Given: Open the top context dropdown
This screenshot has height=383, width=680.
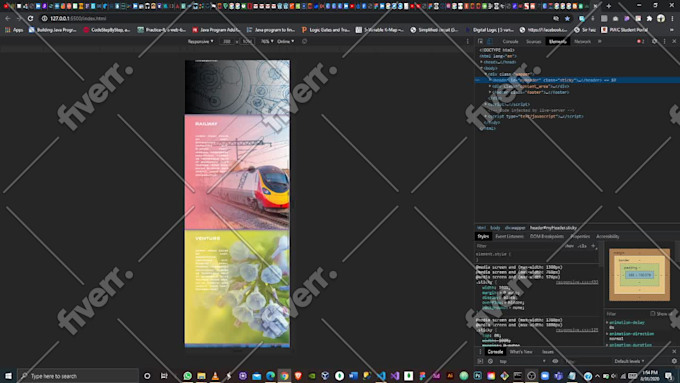Looking at the screenshot, I should point(523,361).
